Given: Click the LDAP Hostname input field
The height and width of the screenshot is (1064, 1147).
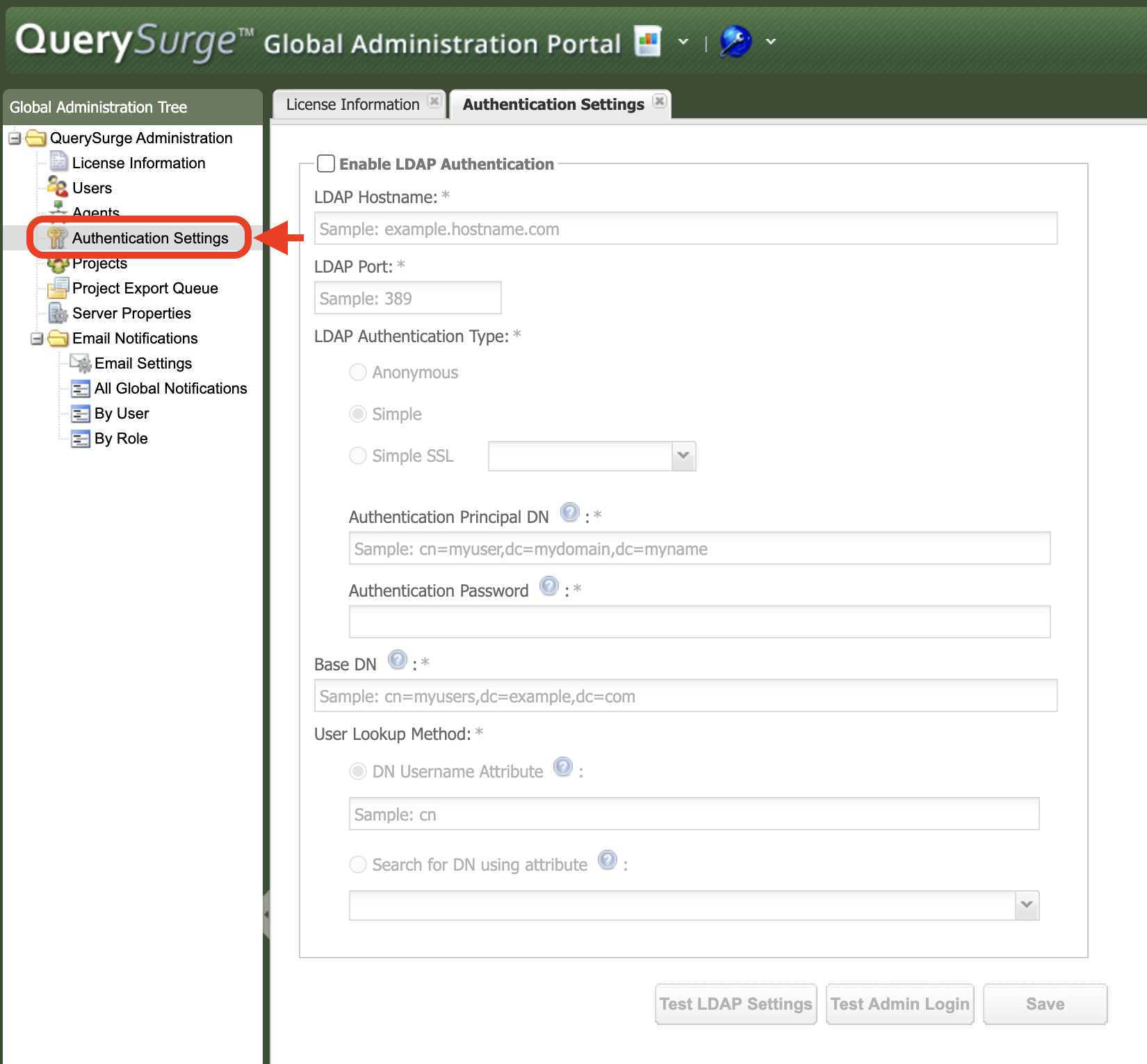Looking at the screenshot, I should [685, 229].
